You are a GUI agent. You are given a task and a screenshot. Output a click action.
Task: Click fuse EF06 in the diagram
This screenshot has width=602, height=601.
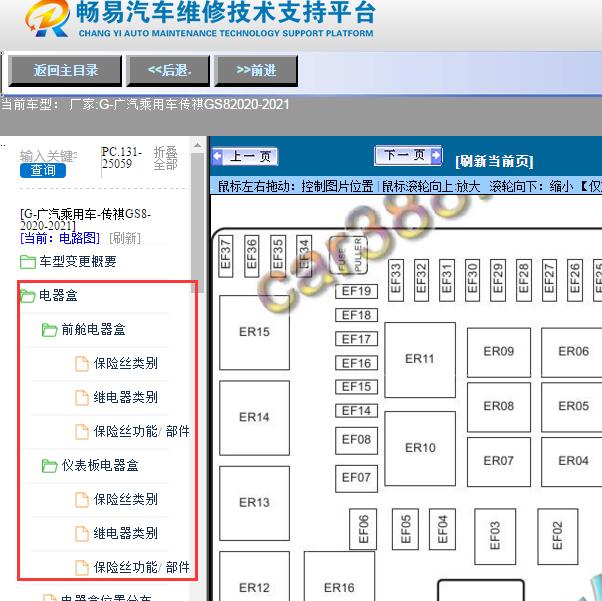tap(363, 529)
